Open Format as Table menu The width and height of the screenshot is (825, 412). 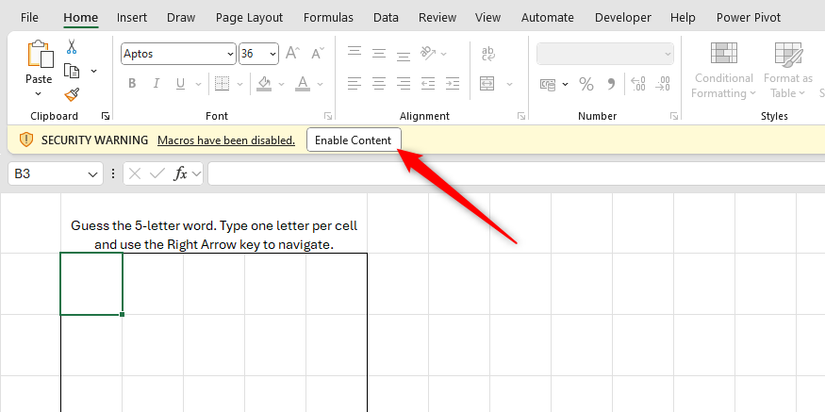[x=788, y=71]
